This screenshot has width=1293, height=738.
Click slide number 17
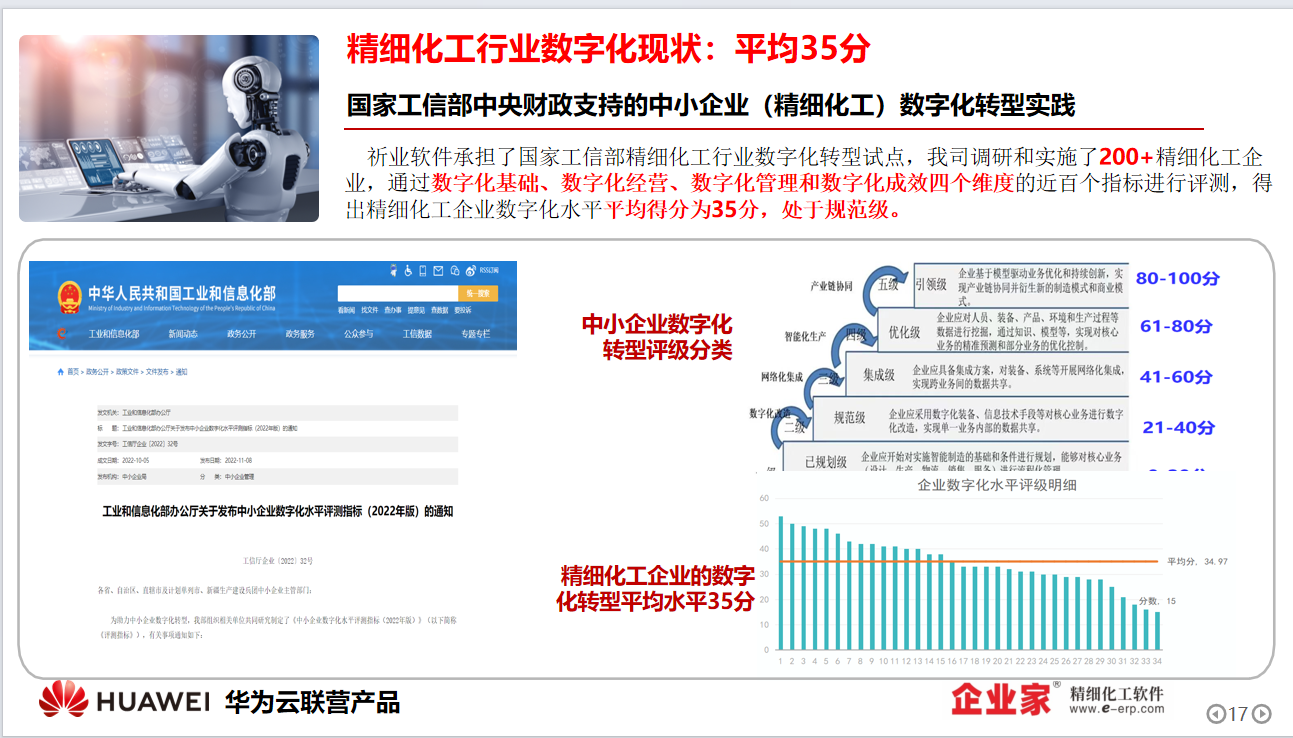pos(1239,714)
